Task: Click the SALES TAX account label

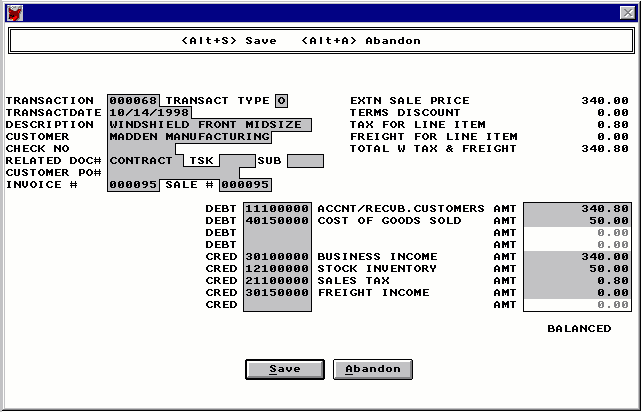Action: 353,281
